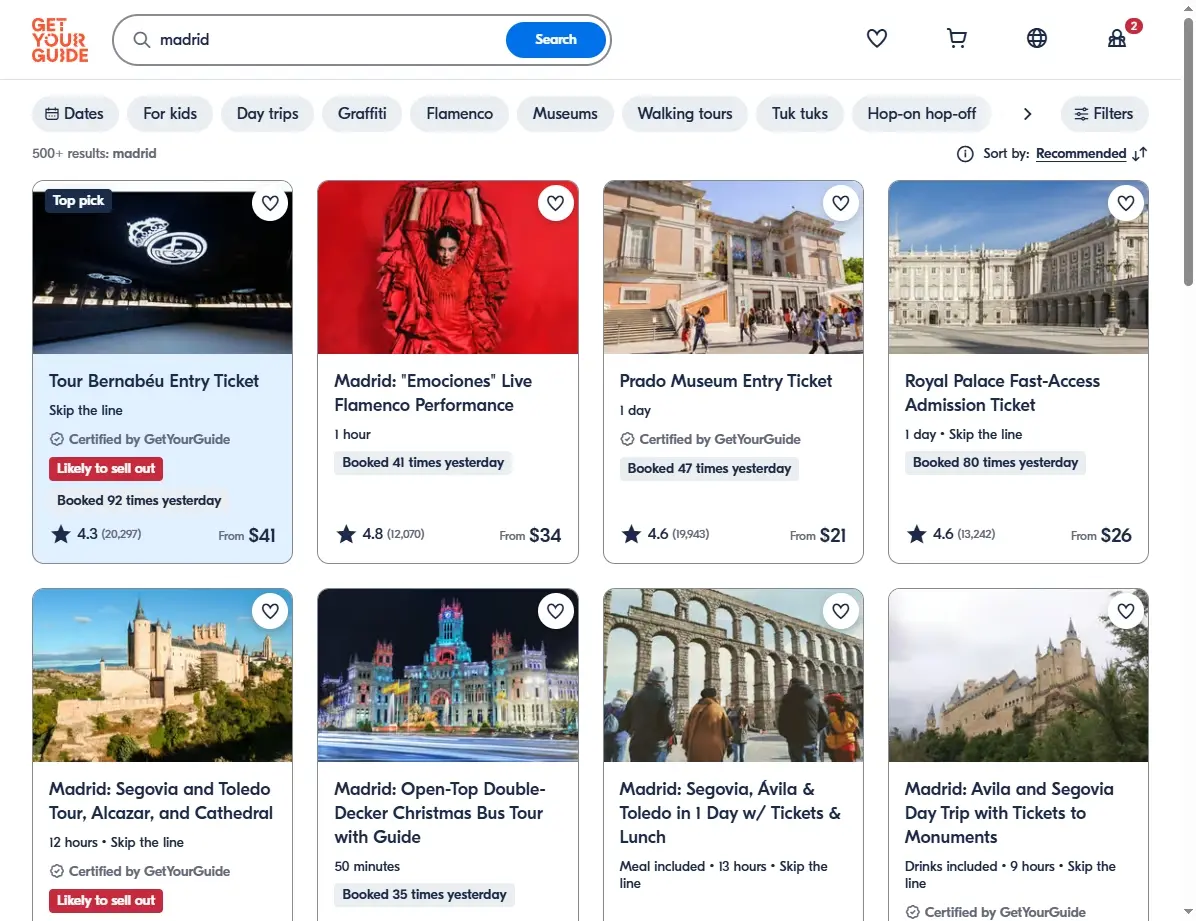Viewport: 1196px width, 921px height.
Task: Open Madrid Emociones Live Flamenco Performance title
Action: click(433, 393)
